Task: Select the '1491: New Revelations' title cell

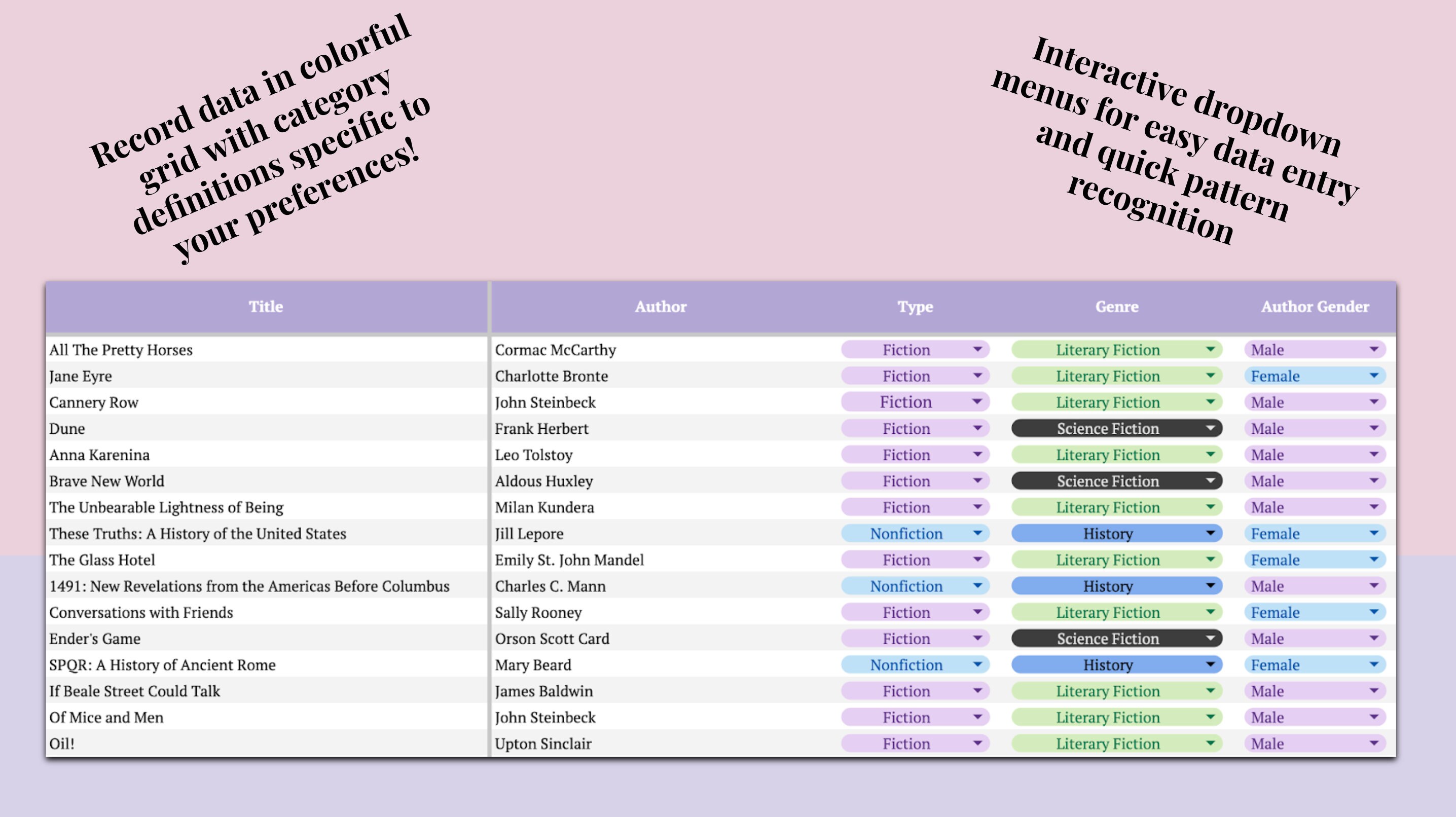Action: 266,586
